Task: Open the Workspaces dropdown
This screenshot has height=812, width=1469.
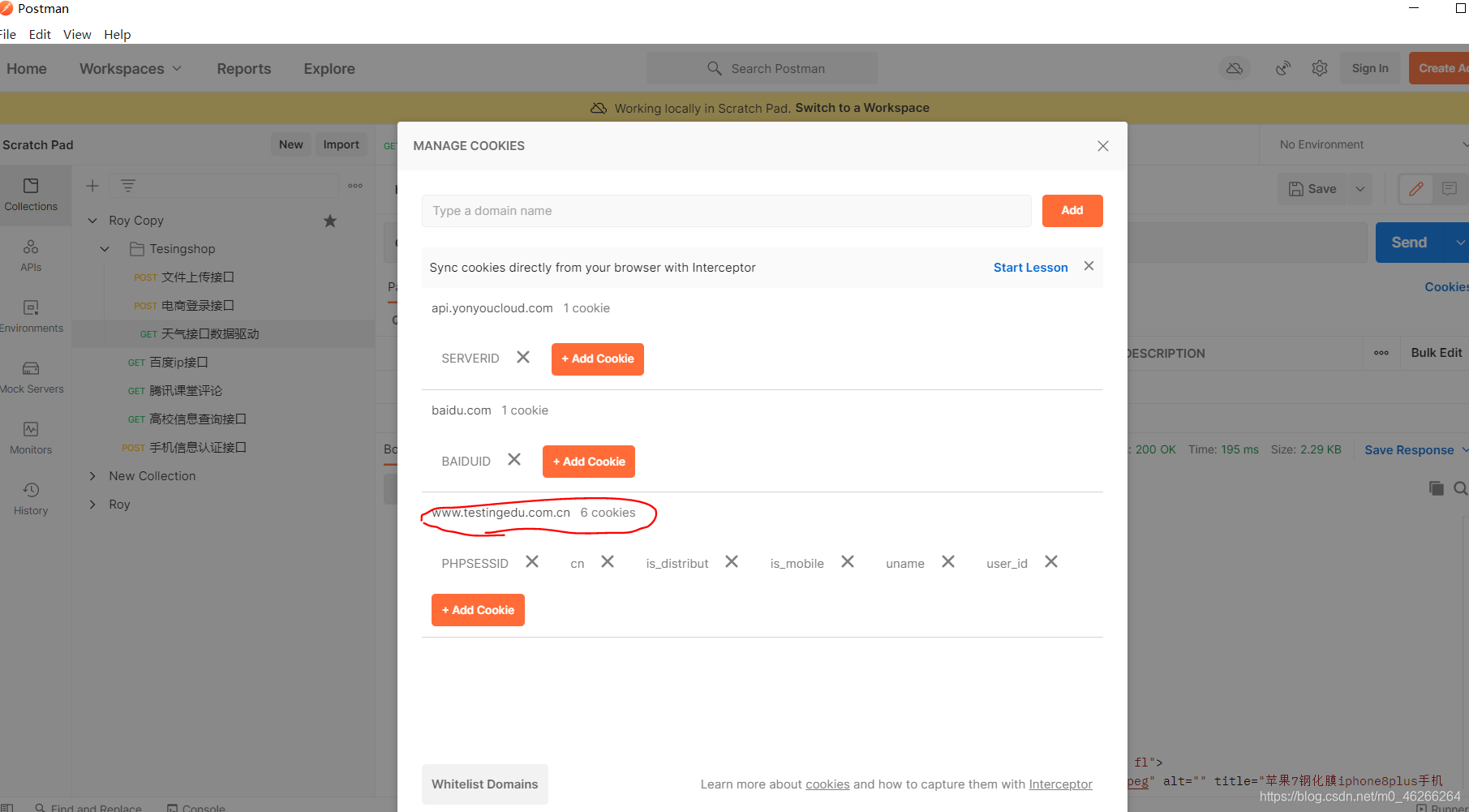Action: tap(130, 69)
